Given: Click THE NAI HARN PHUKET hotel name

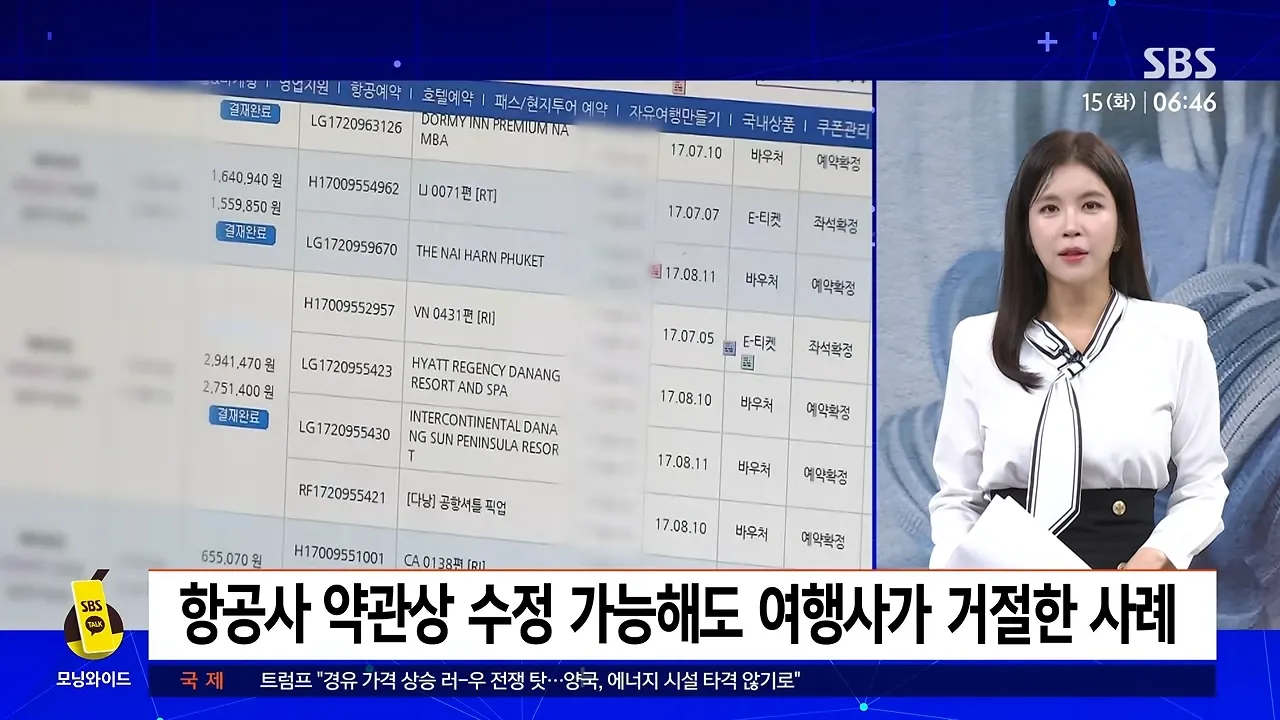Looking at the screenshot, I should [480, 257].
